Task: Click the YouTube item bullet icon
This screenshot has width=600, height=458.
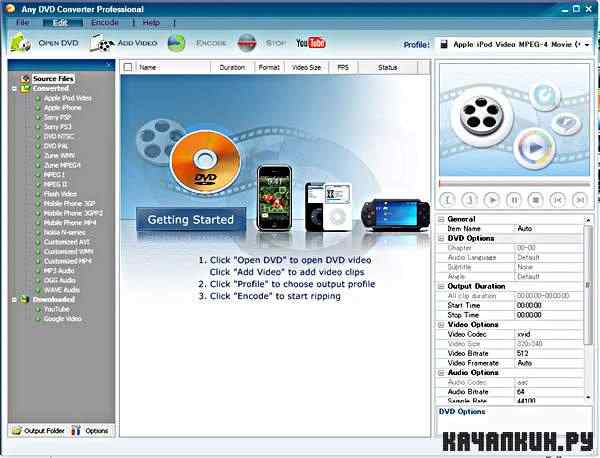Action: (38, 309)
